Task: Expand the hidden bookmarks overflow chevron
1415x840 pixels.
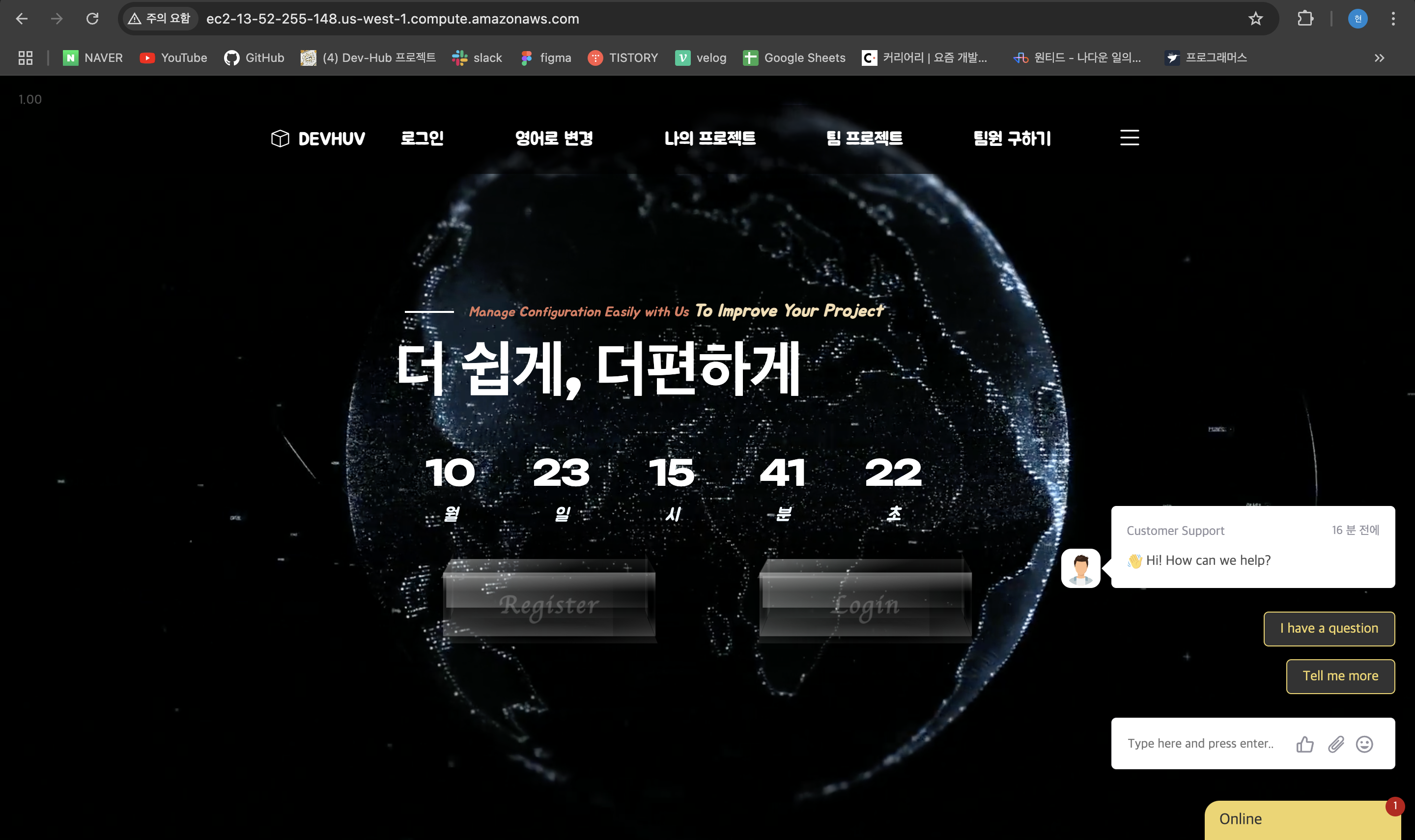Action: click(1379, 58)
